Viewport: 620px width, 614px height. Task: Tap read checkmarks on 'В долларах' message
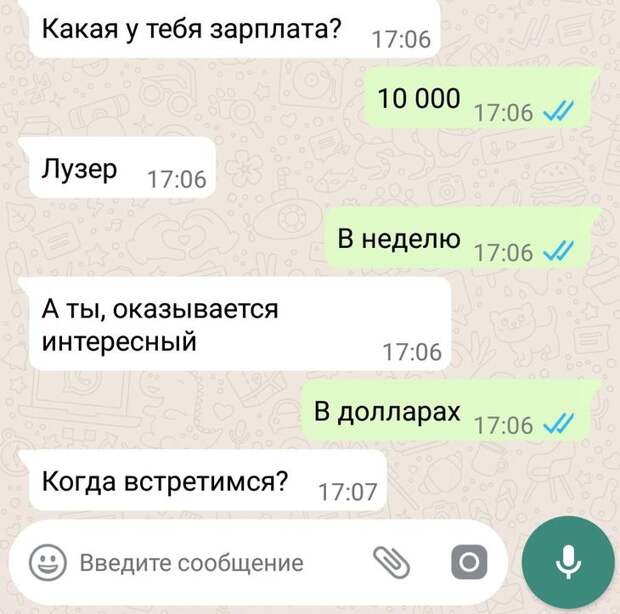(559, 423)
